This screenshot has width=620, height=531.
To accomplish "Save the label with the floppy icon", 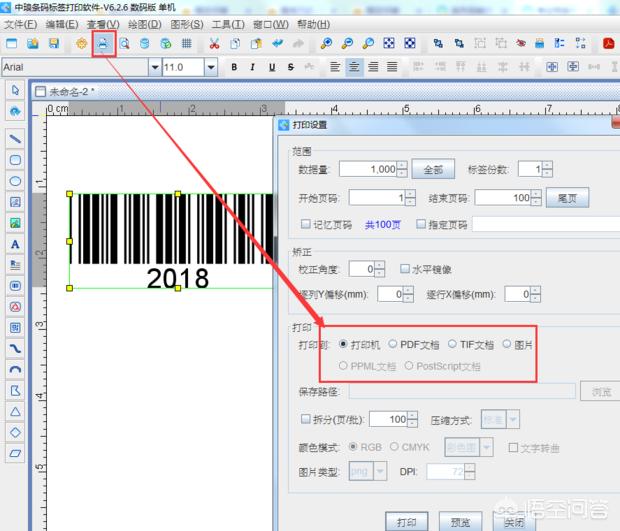I will pos(54,43).
